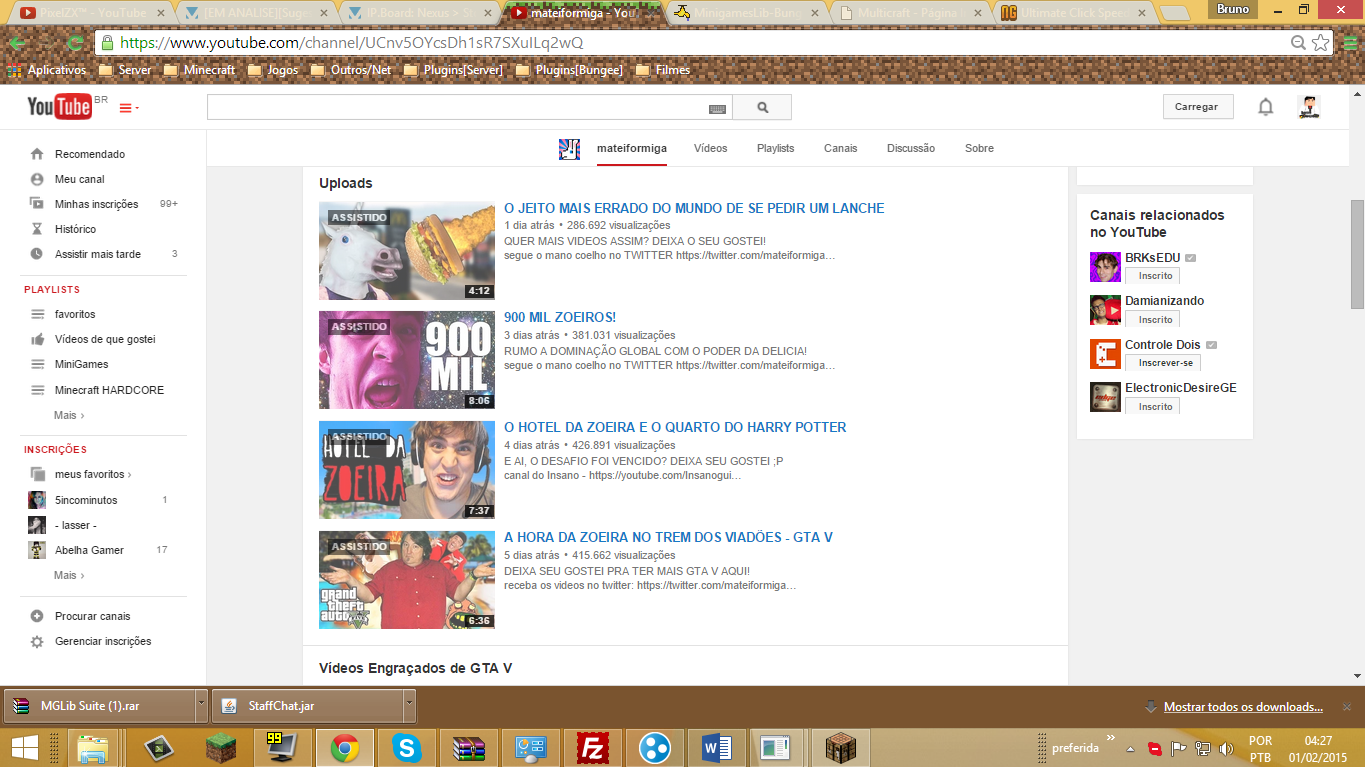Open FileZilla from the taskbar
Viewport: 1365px width, 767px height.
[x=593, y=748]
